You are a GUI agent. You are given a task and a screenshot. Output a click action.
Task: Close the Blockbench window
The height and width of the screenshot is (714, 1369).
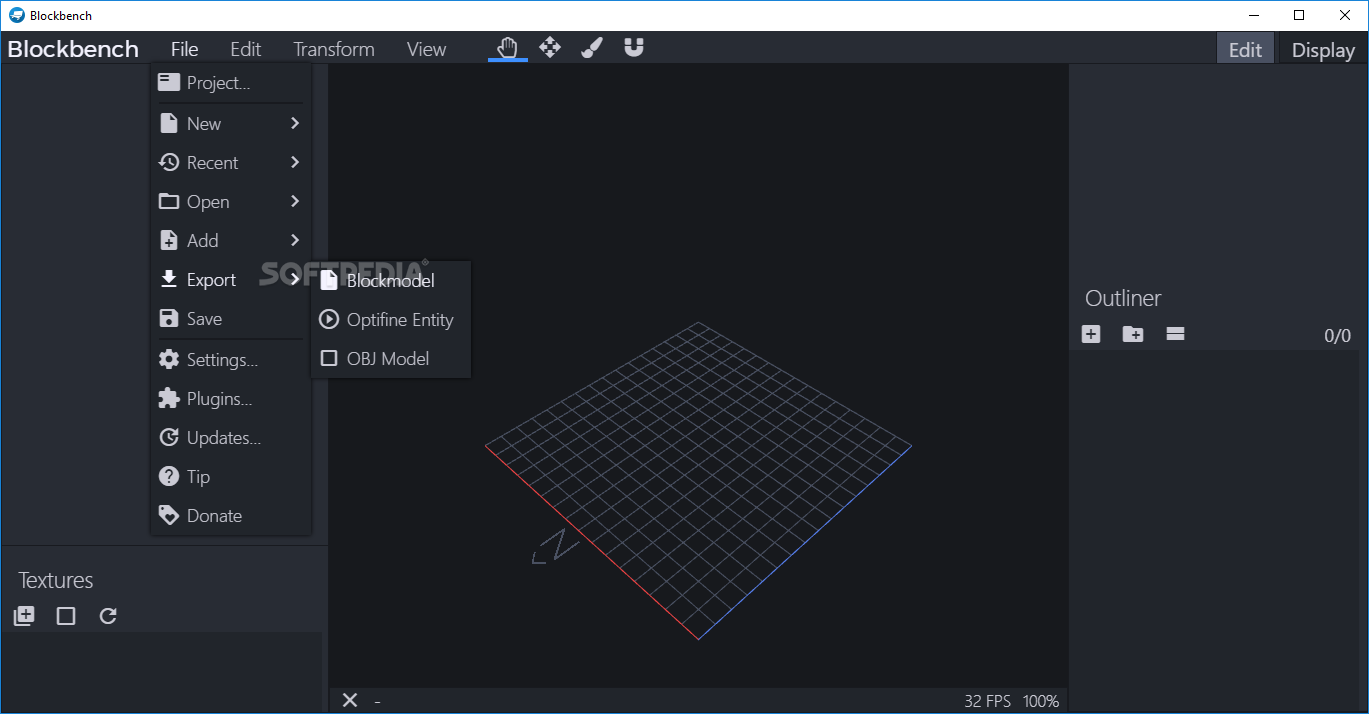tap(1345, 15)
